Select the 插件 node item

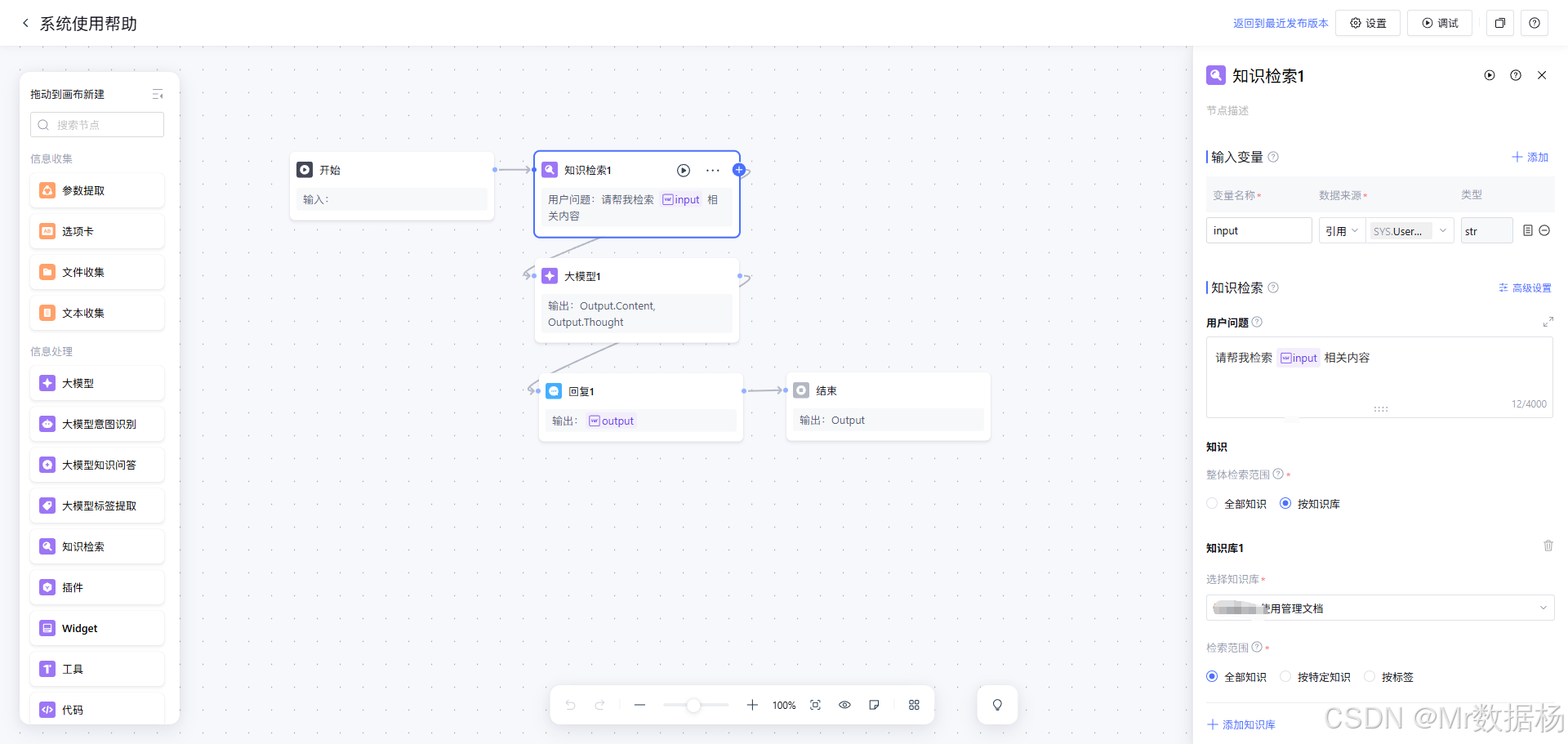(97, 587)
